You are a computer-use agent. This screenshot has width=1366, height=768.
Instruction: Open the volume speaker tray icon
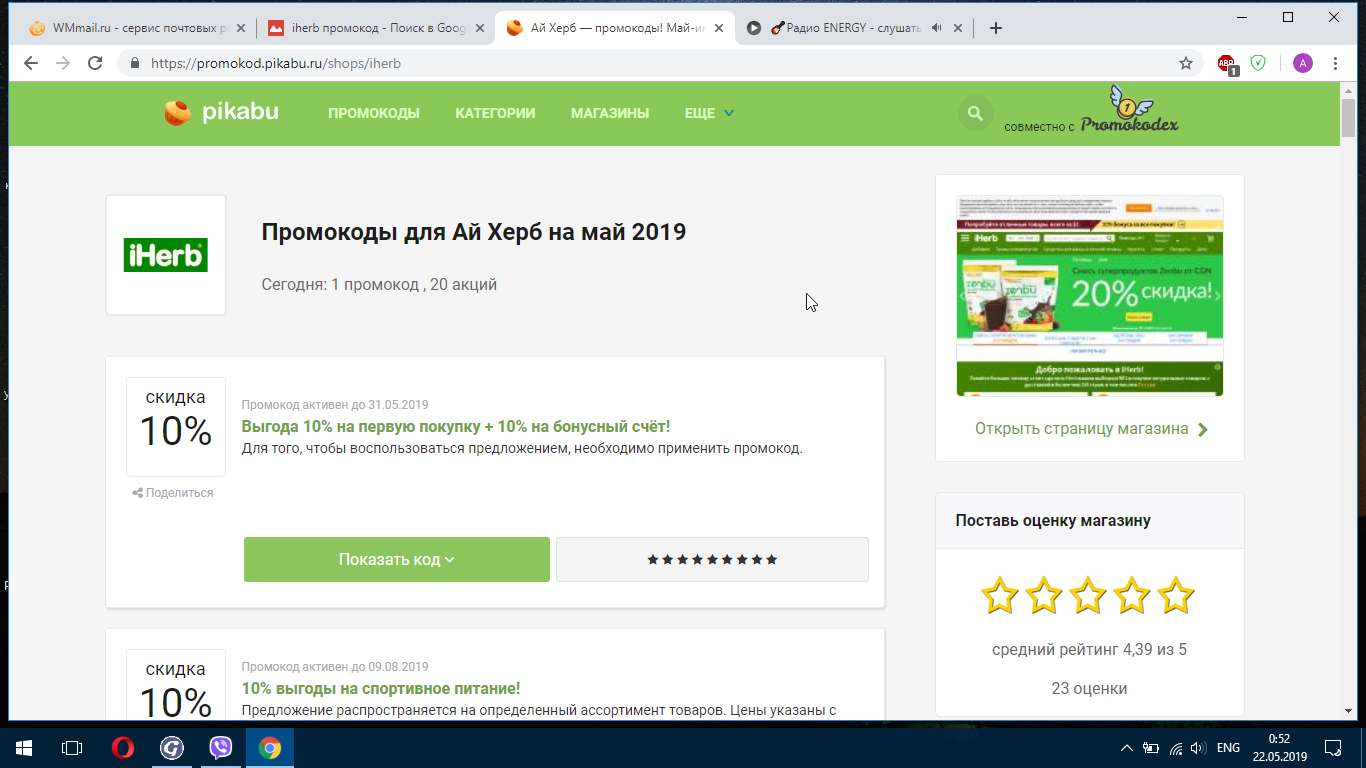point(1198,747)
